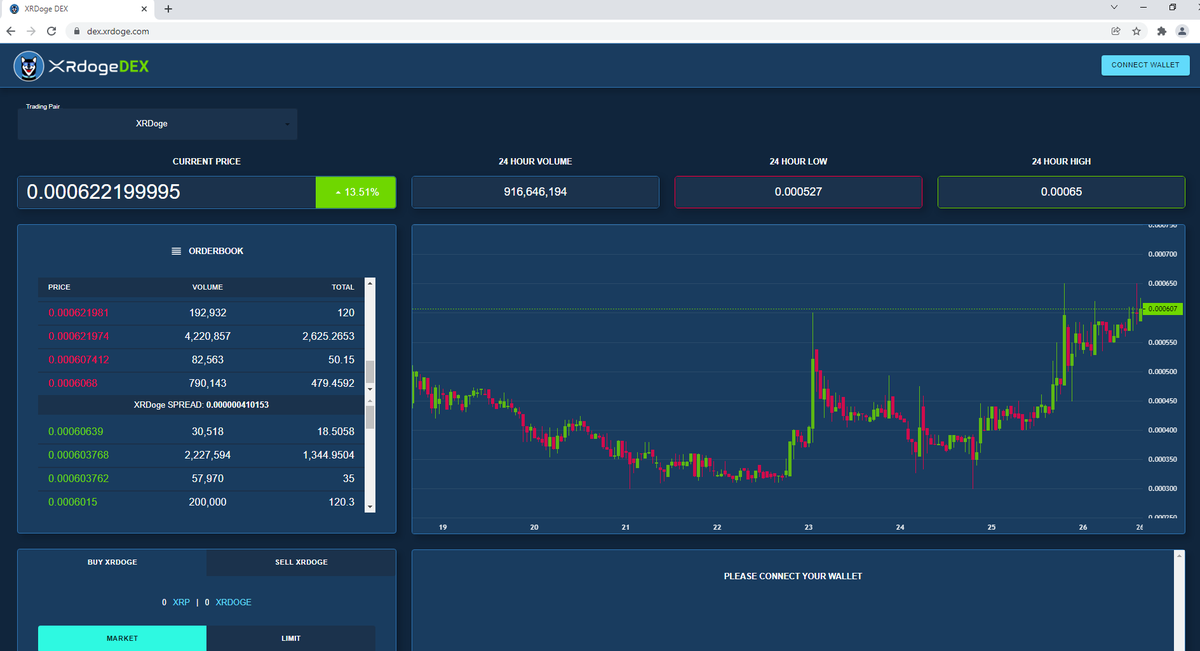
Task: Click the browser back arrow
Action: [x=11, y=31]
